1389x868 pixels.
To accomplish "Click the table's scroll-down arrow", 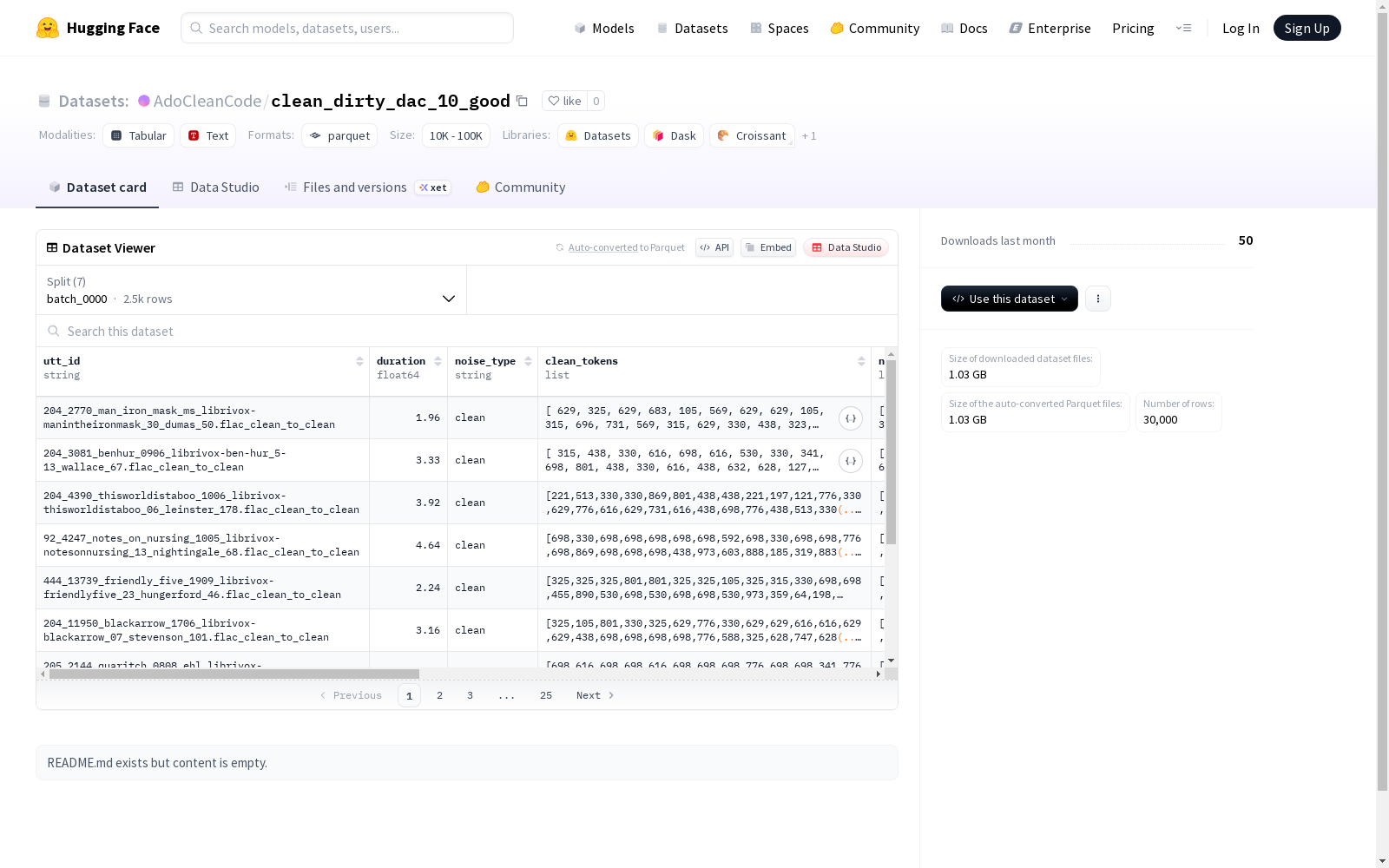I will click(x=891, y=661).
